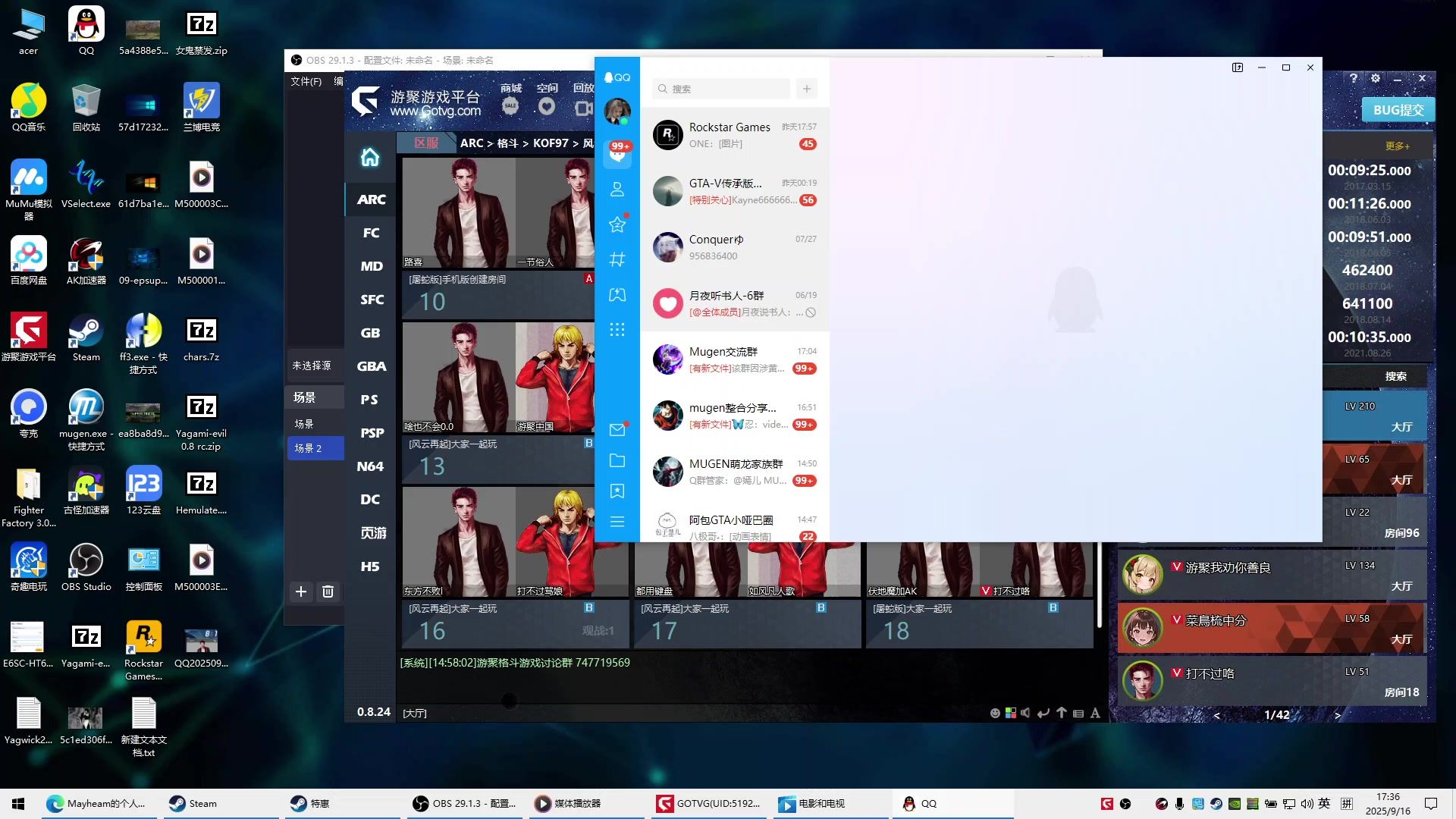Select player 游聚我劝你善良 in Gotvg list
The width and height of the screenshot is (1456, 819).
(x=1272, y=574)
